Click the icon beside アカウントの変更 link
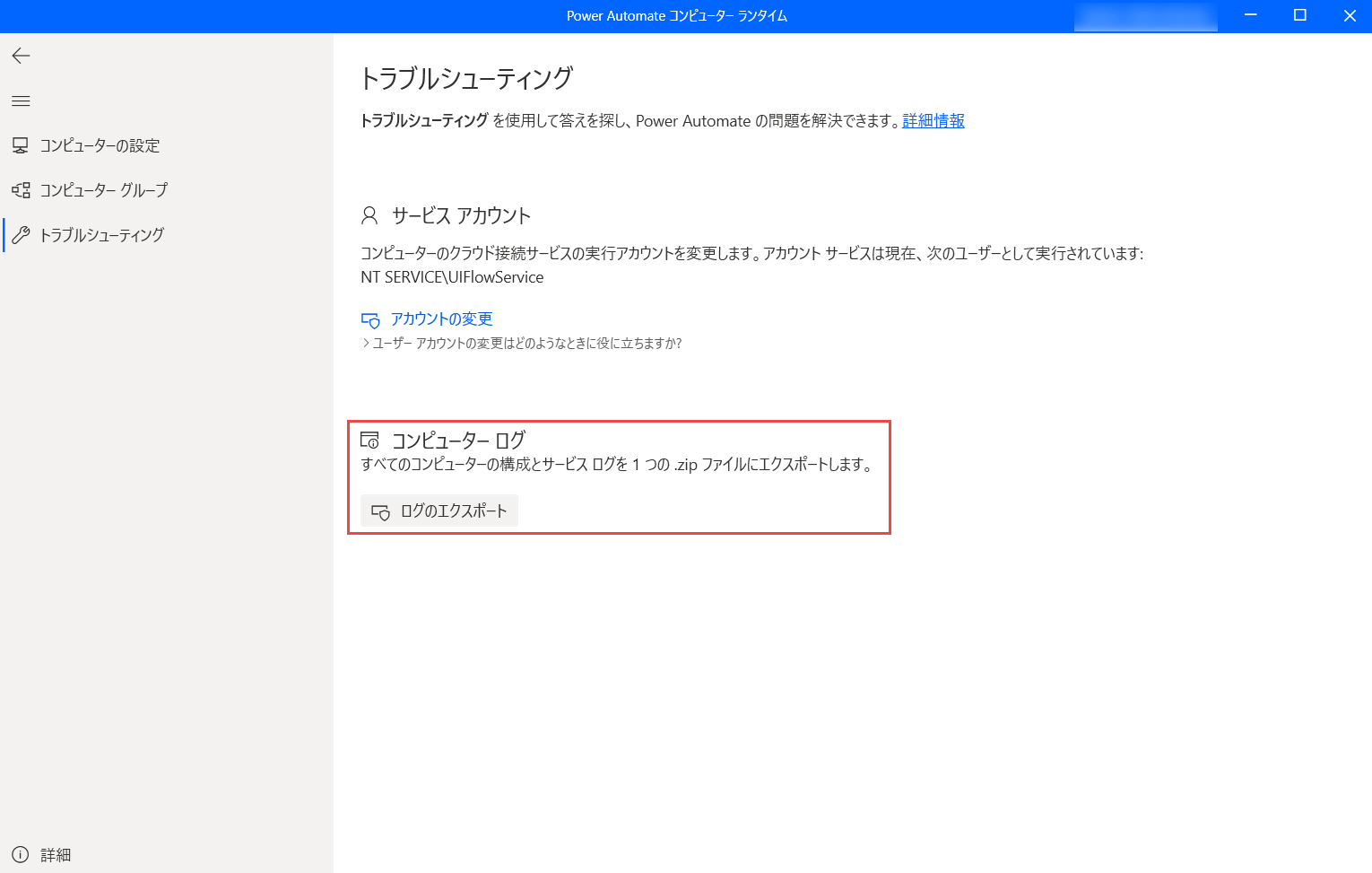This screenshot has height=873, width=1372. (x=369, y=319)
